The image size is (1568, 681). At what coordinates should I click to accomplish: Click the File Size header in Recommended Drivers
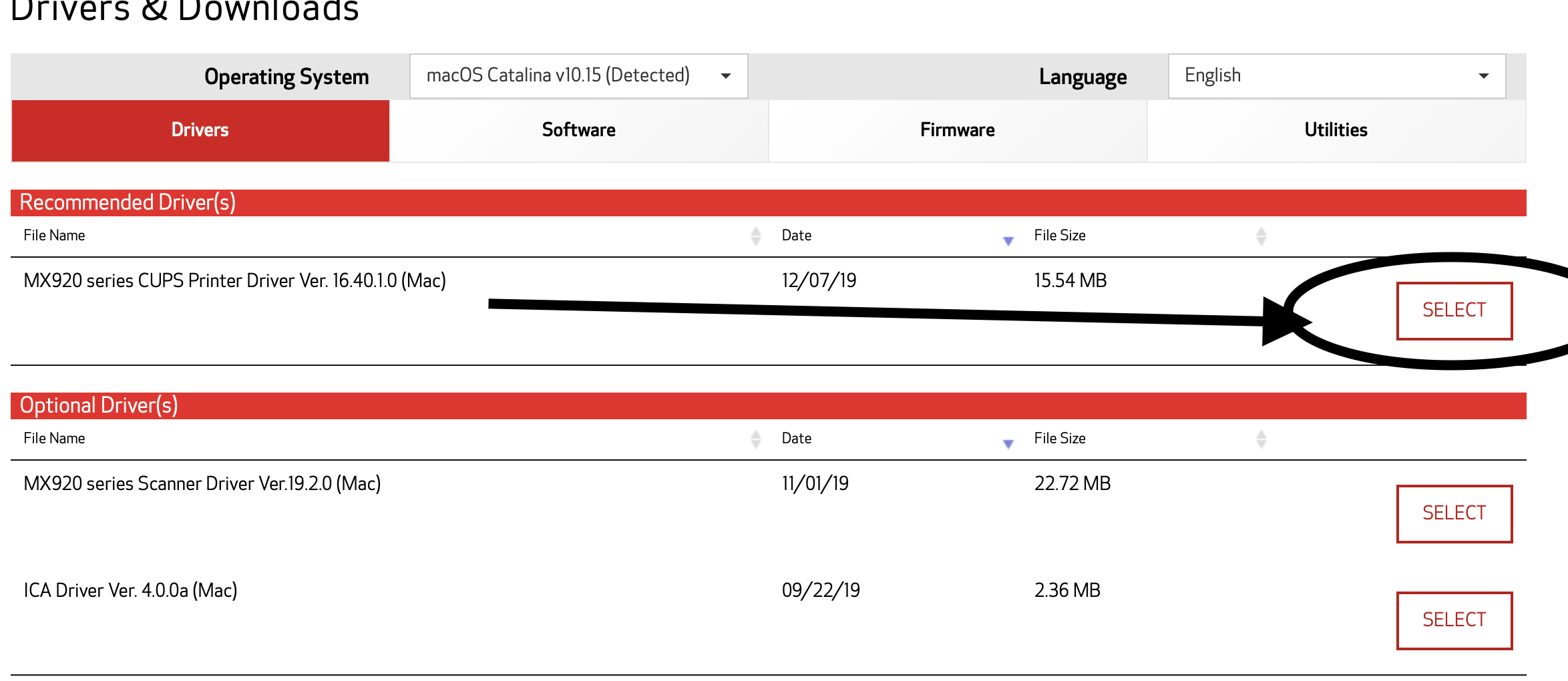pyautogui.click(x=1060, y=236)
